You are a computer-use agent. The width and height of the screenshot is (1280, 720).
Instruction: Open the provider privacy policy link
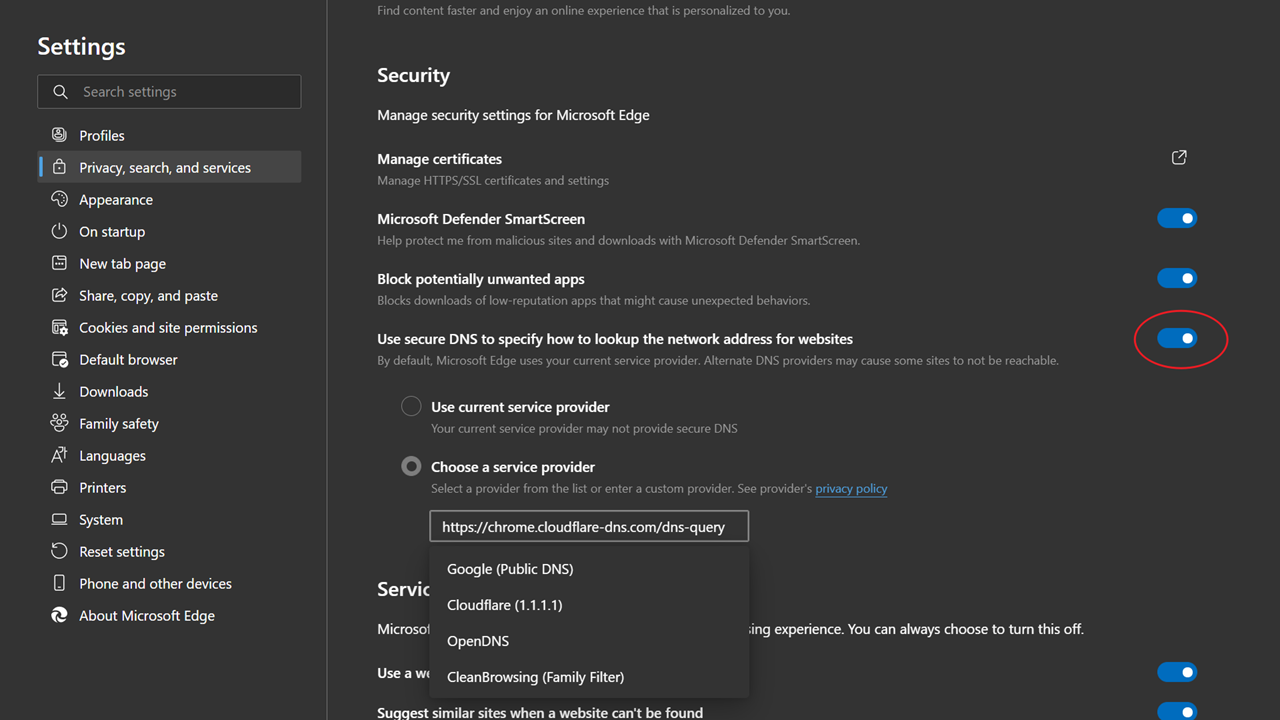pos(851,489)
